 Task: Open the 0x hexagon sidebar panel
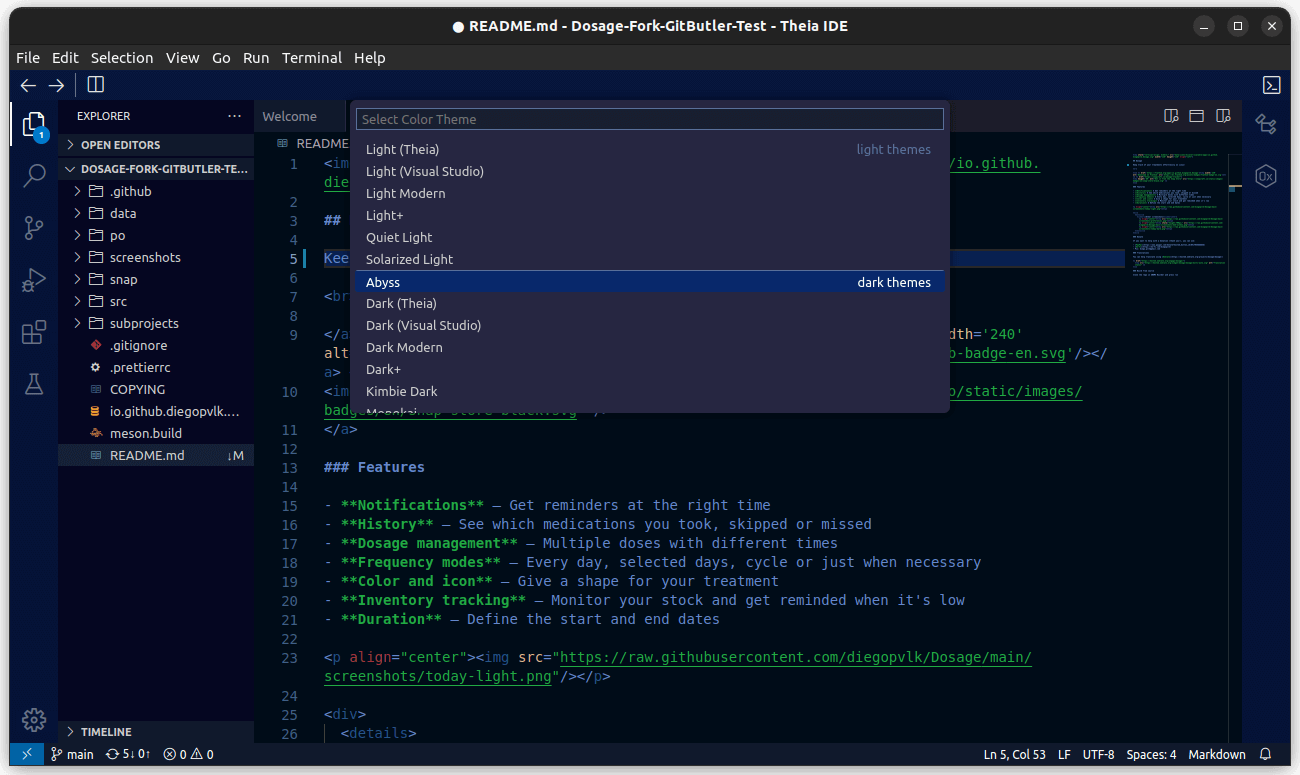coord(1265,176)
